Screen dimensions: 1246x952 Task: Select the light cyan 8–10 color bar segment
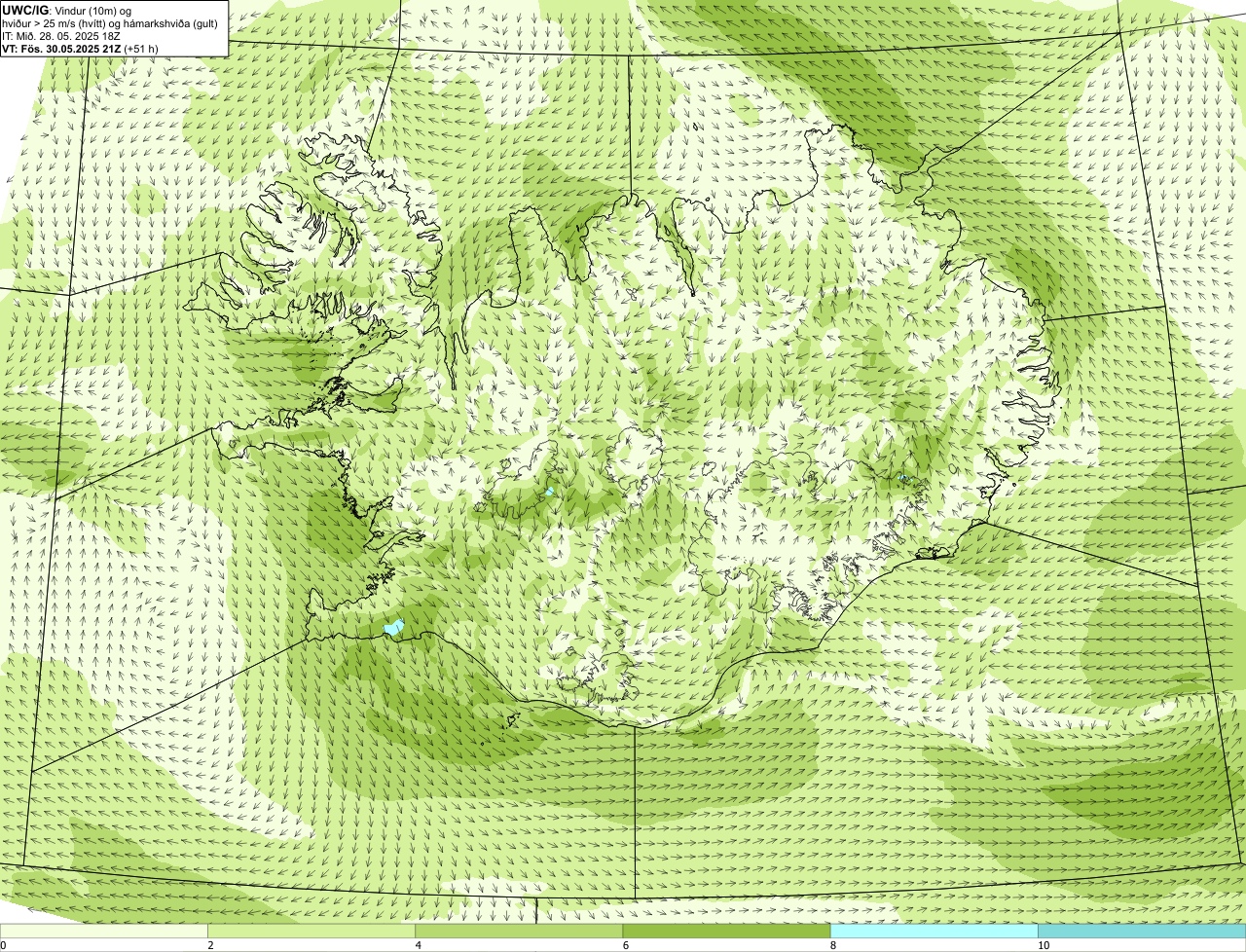tap(934, 932)
